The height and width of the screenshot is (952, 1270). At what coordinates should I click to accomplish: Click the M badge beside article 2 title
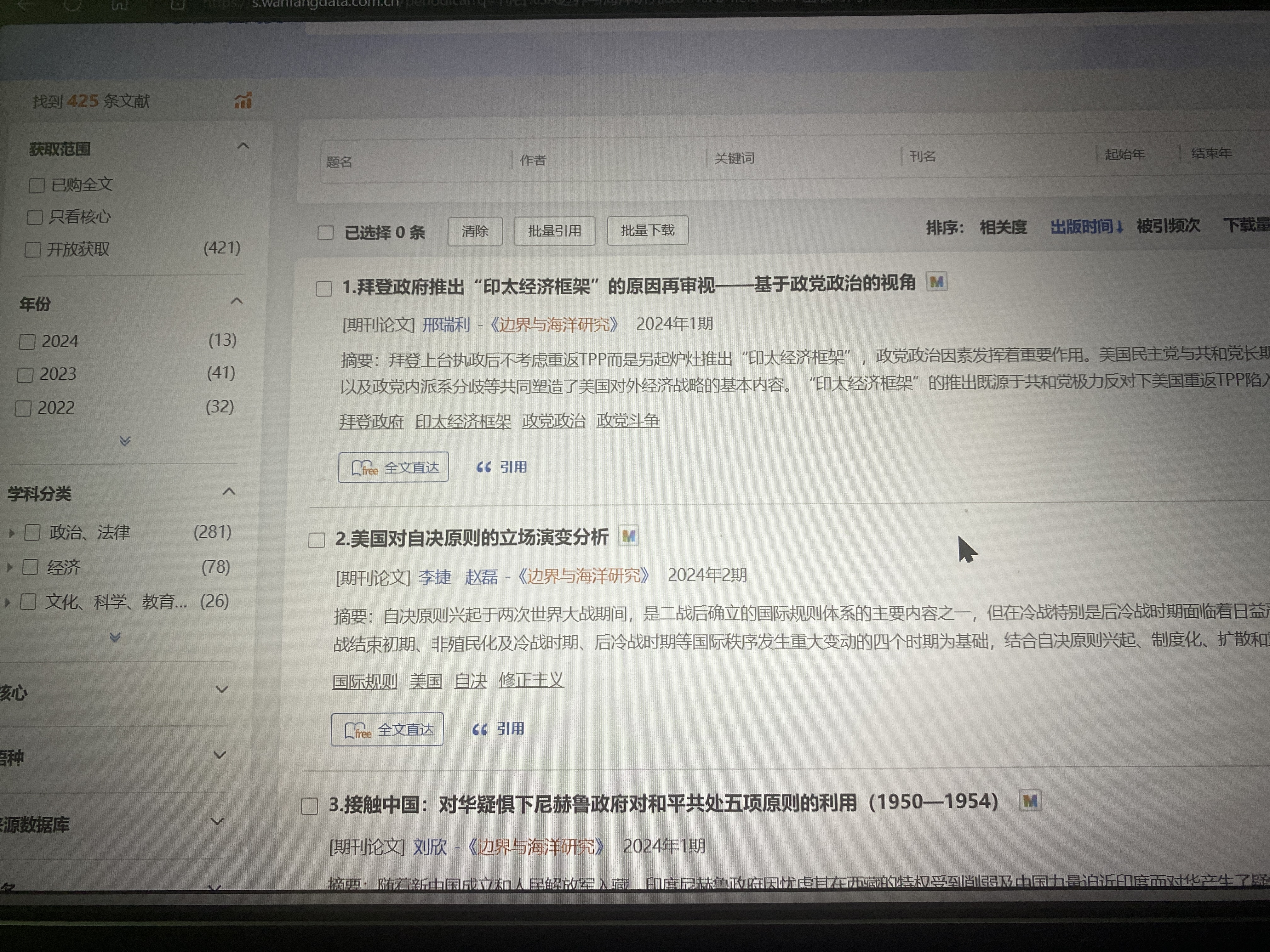[629, 536]
